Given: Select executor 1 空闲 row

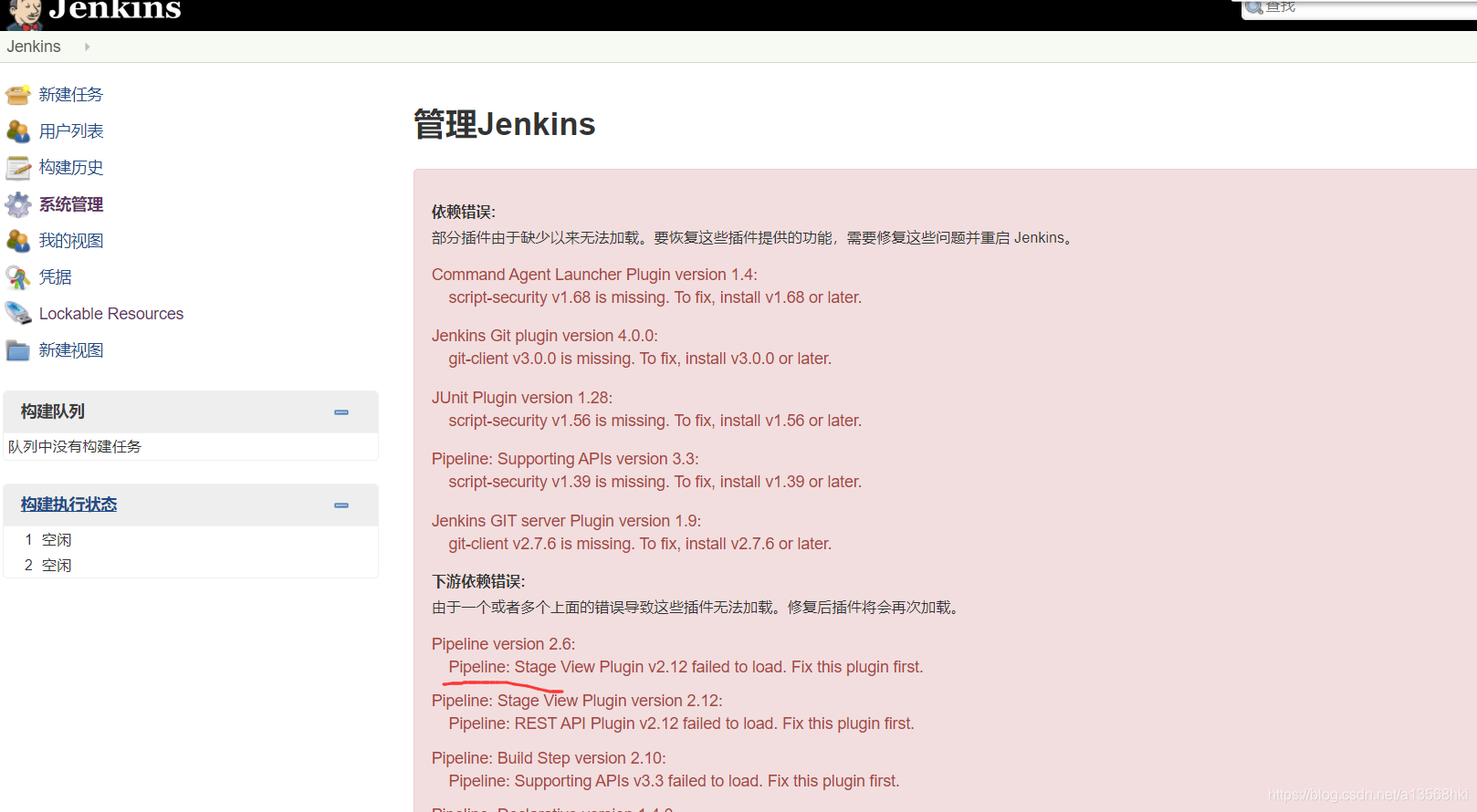Looking at the screenshot, I should [191, 540].
